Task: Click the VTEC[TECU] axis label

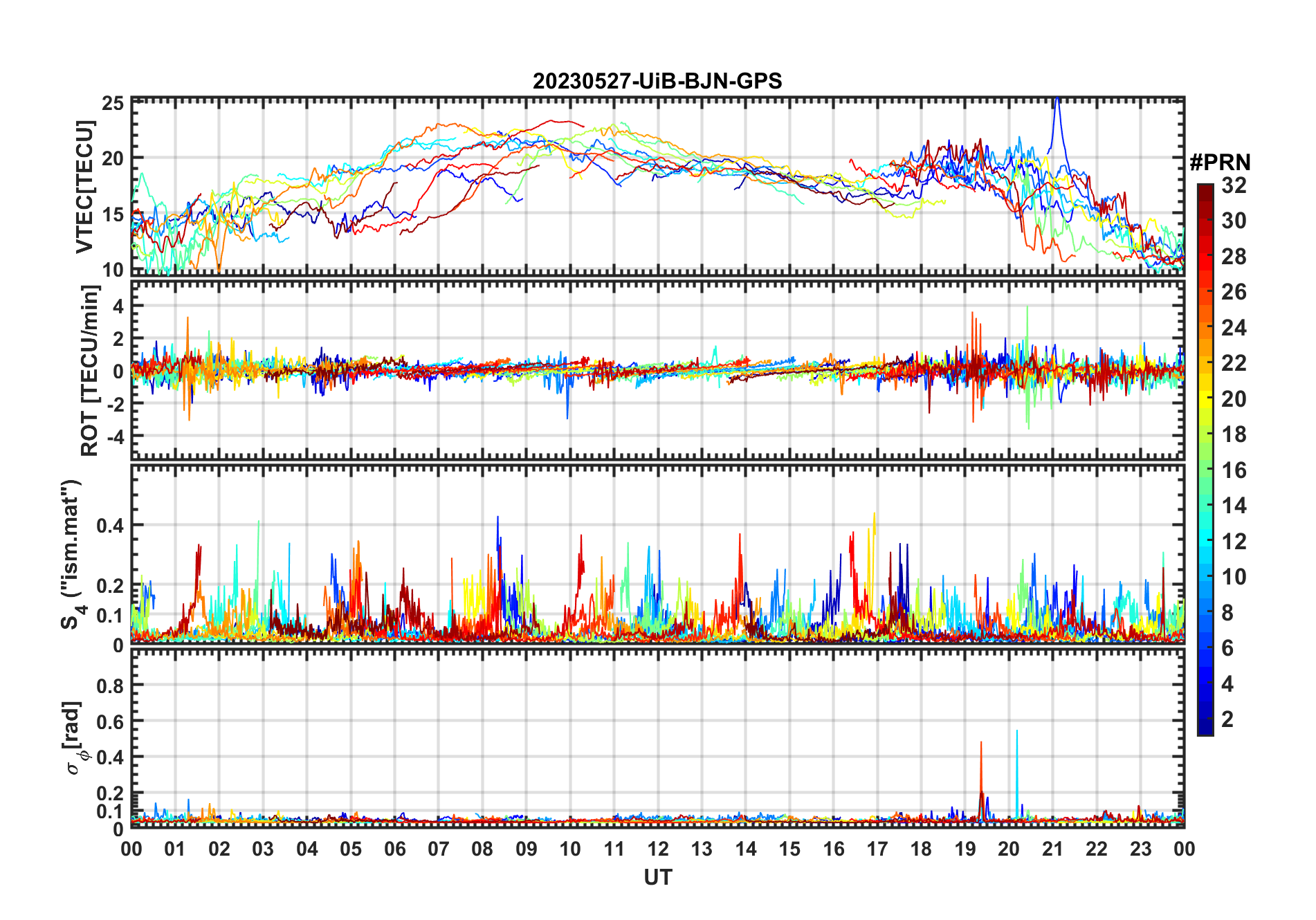Action: pyautogui.click(x=84, y=187)
